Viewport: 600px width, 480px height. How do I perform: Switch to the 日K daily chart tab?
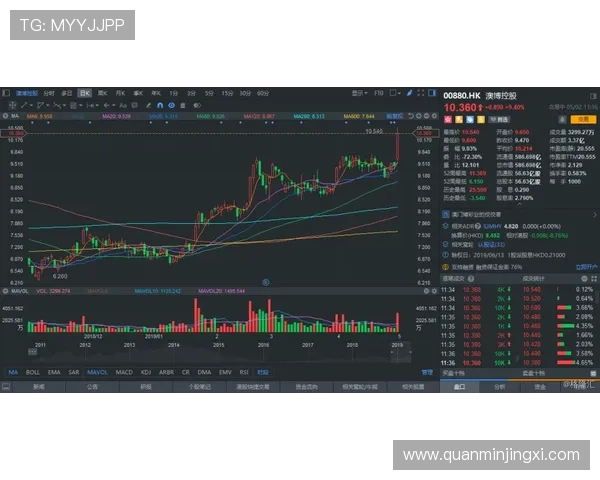(x=85, y=92)
